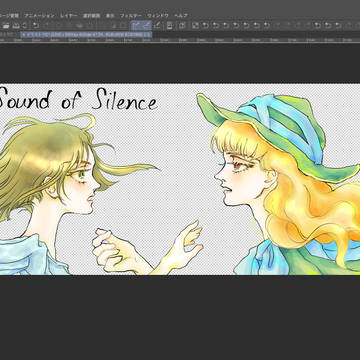Click the Open file folder icon
Image resolution: width=360 pixels, height=360 pixels.
(6, 25)
